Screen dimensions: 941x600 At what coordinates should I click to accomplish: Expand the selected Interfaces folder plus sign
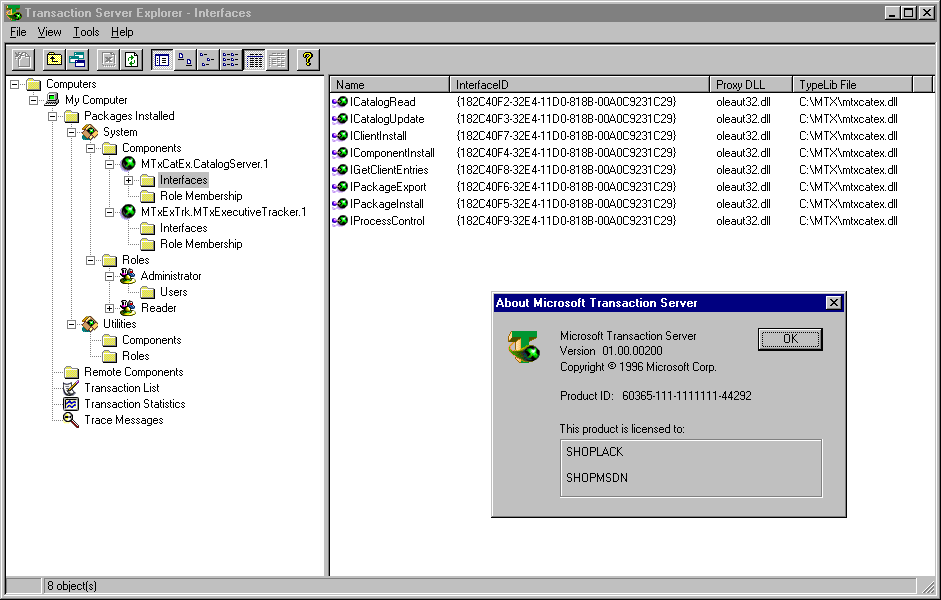(128, 180)
